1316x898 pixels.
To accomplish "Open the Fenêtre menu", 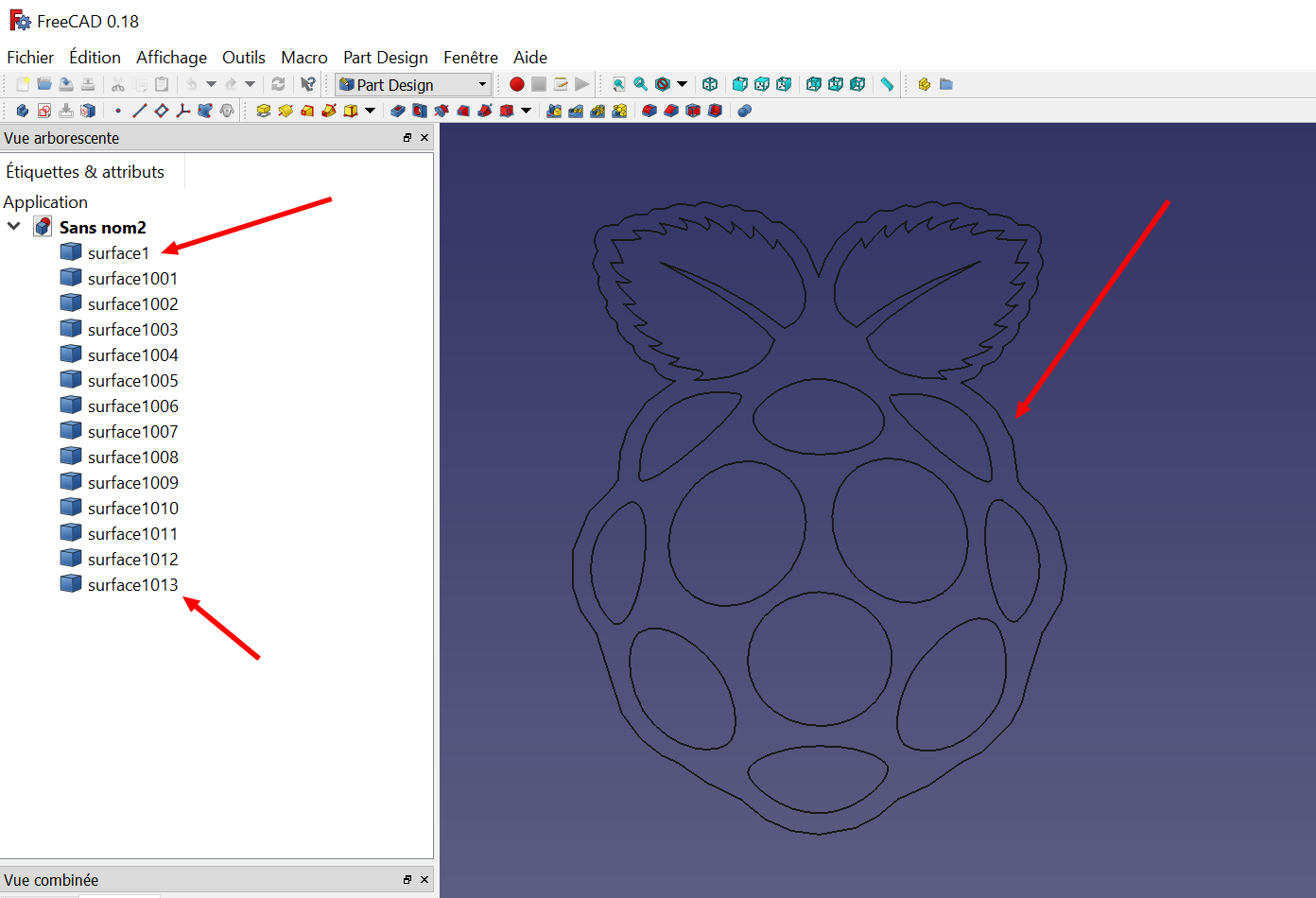I will click(471, 58).
